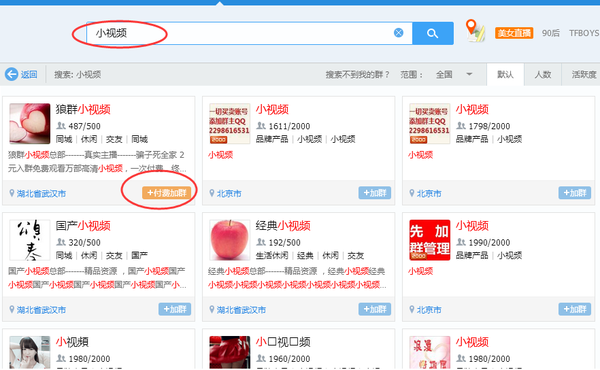Open the 美女直播 orange tag

point(514,33)
